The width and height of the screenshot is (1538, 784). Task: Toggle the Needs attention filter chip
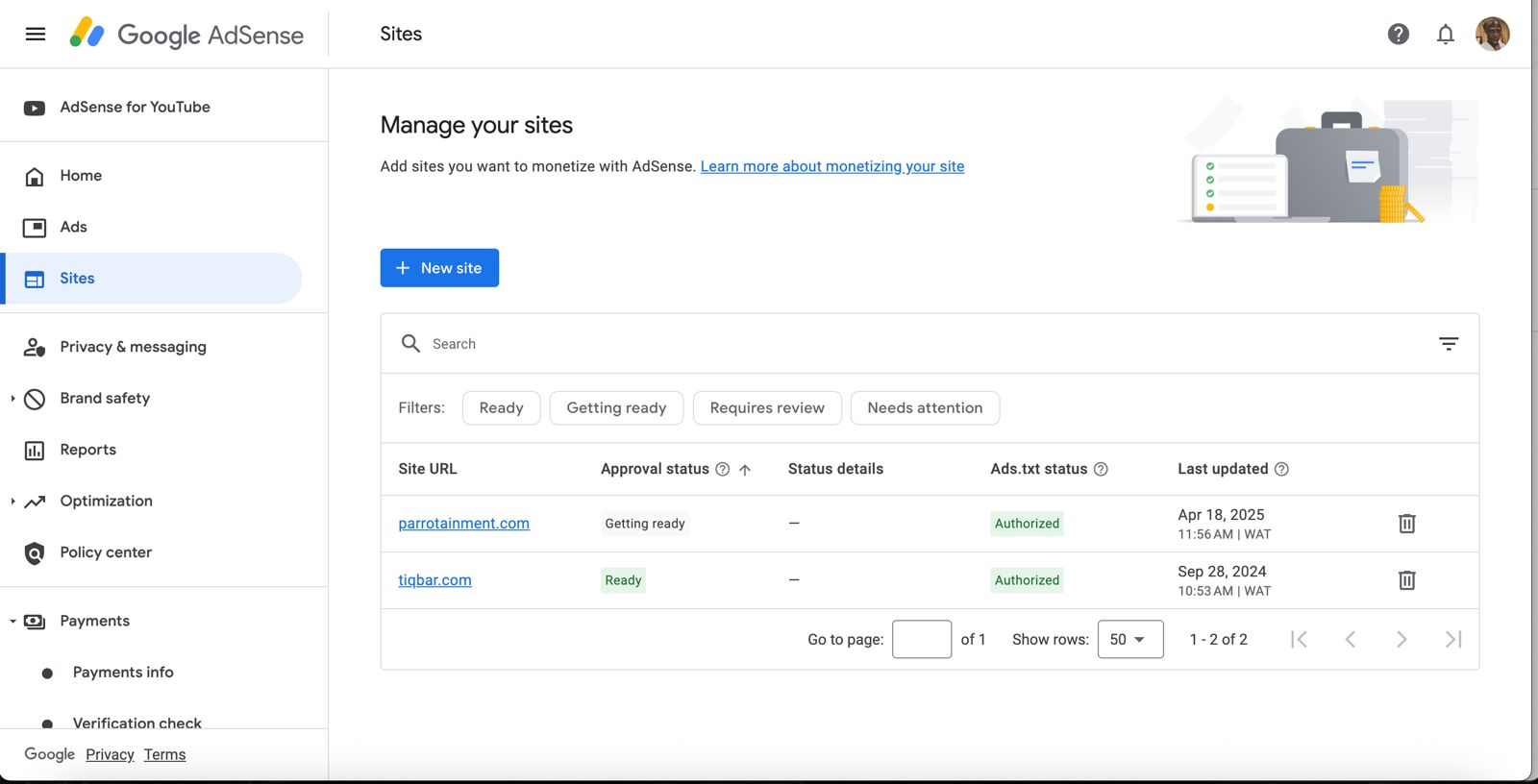point(925,408)
